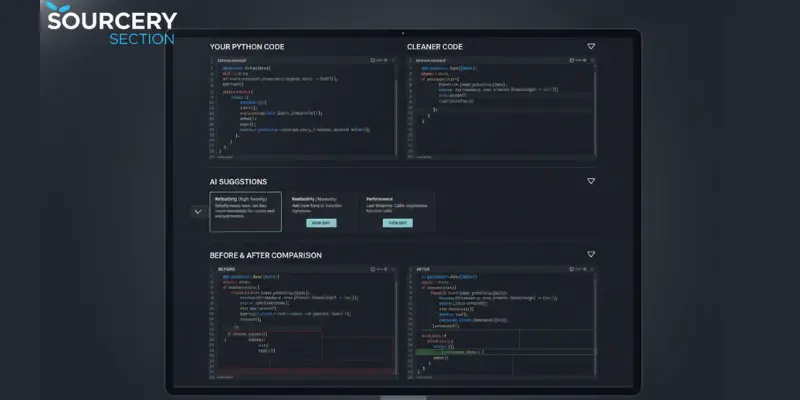Image resolution: width=800 pixels, height=400 pixels.
Task: Open the diff button on the Performance card
Action: [x=397, y=223]
